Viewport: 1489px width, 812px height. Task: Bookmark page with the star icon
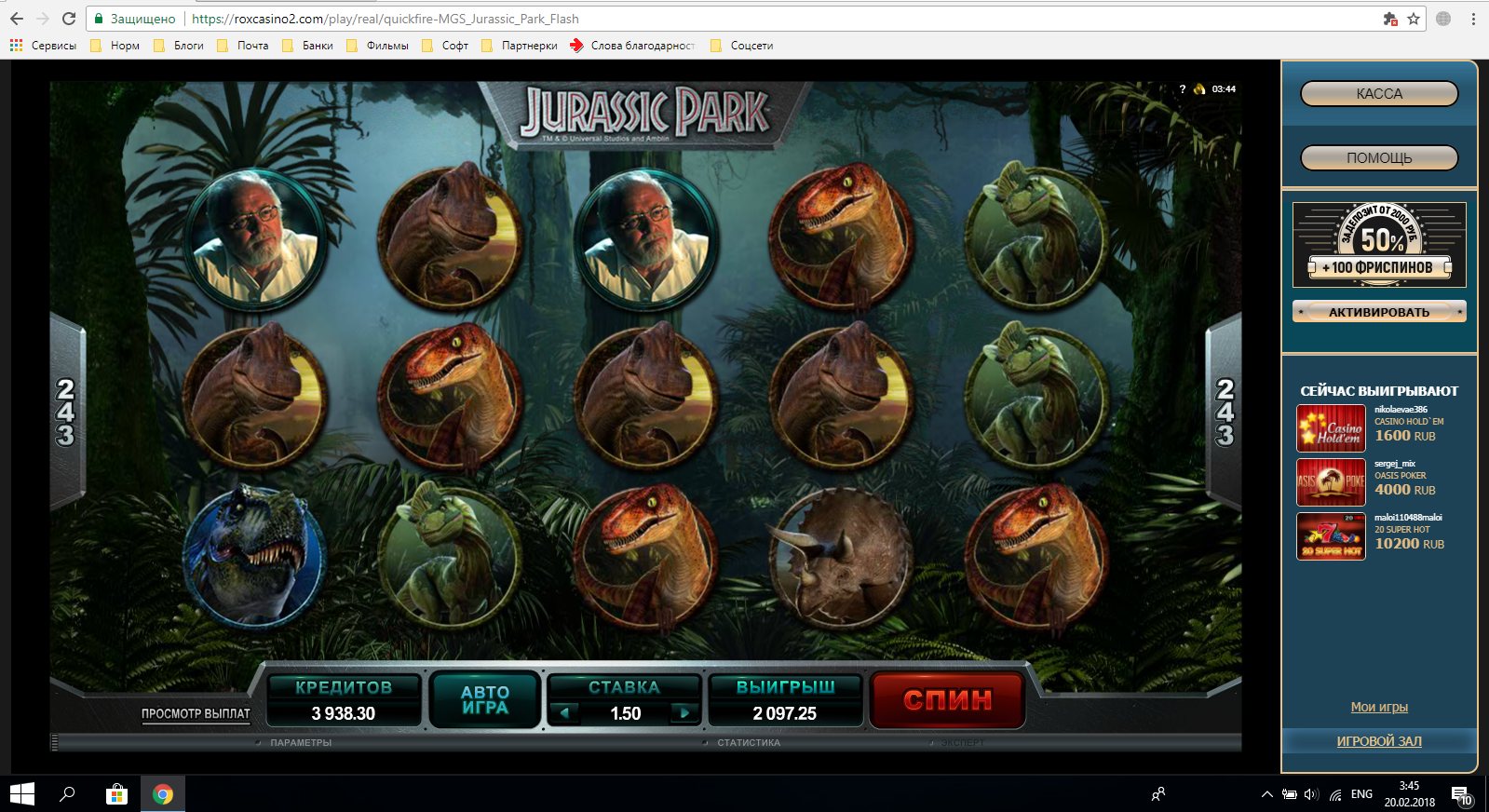point(1413,19)
